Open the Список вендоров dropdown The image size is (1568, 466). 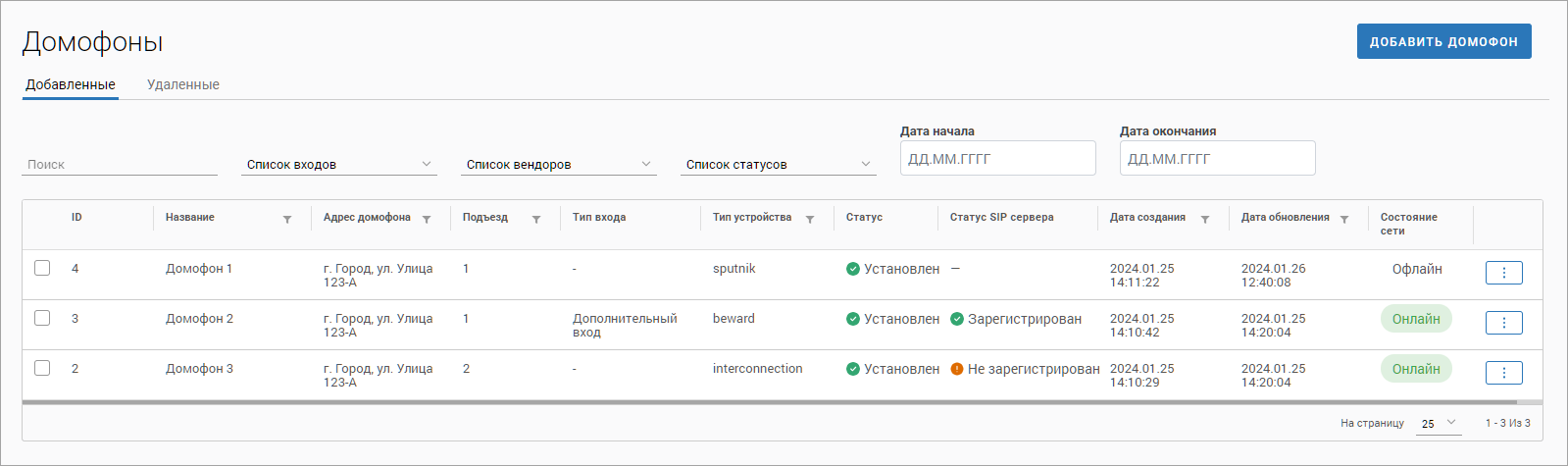[x=559, y=164]
